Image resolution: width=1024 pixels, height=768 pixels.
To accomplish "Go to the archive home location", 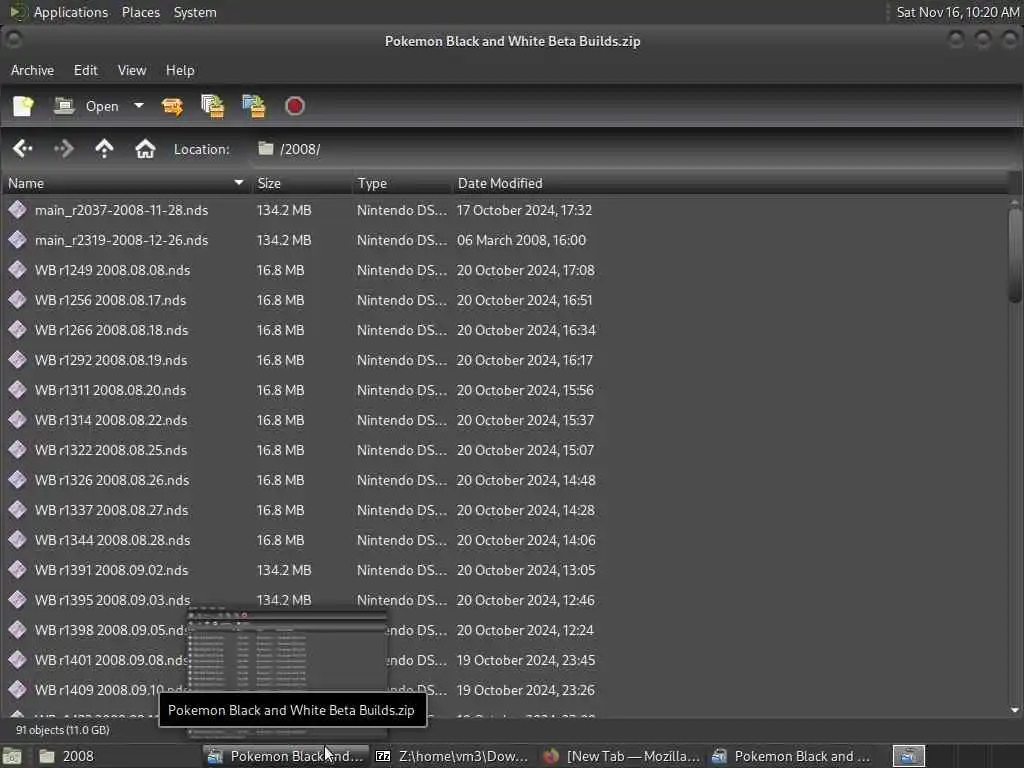I will pyautogui.click(x=145, y=149).
